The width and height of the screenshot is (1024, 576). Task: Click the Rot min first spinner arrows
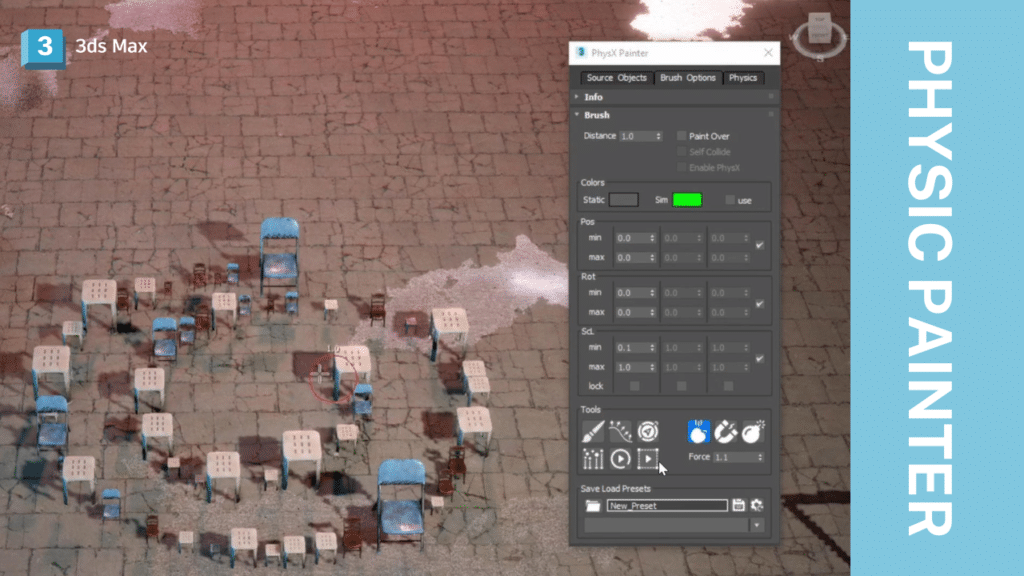[x=652, y=293]
